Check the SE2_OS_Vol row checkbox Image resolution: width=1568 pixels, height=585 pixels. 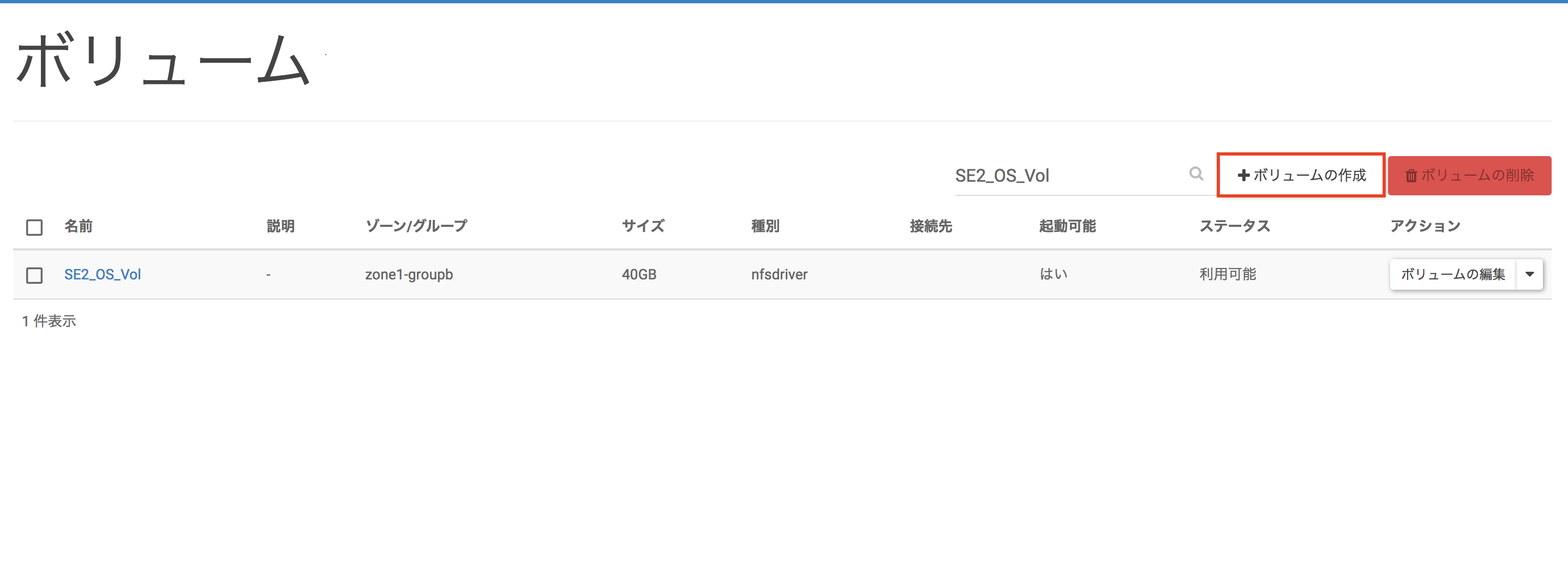coord(35,275)
